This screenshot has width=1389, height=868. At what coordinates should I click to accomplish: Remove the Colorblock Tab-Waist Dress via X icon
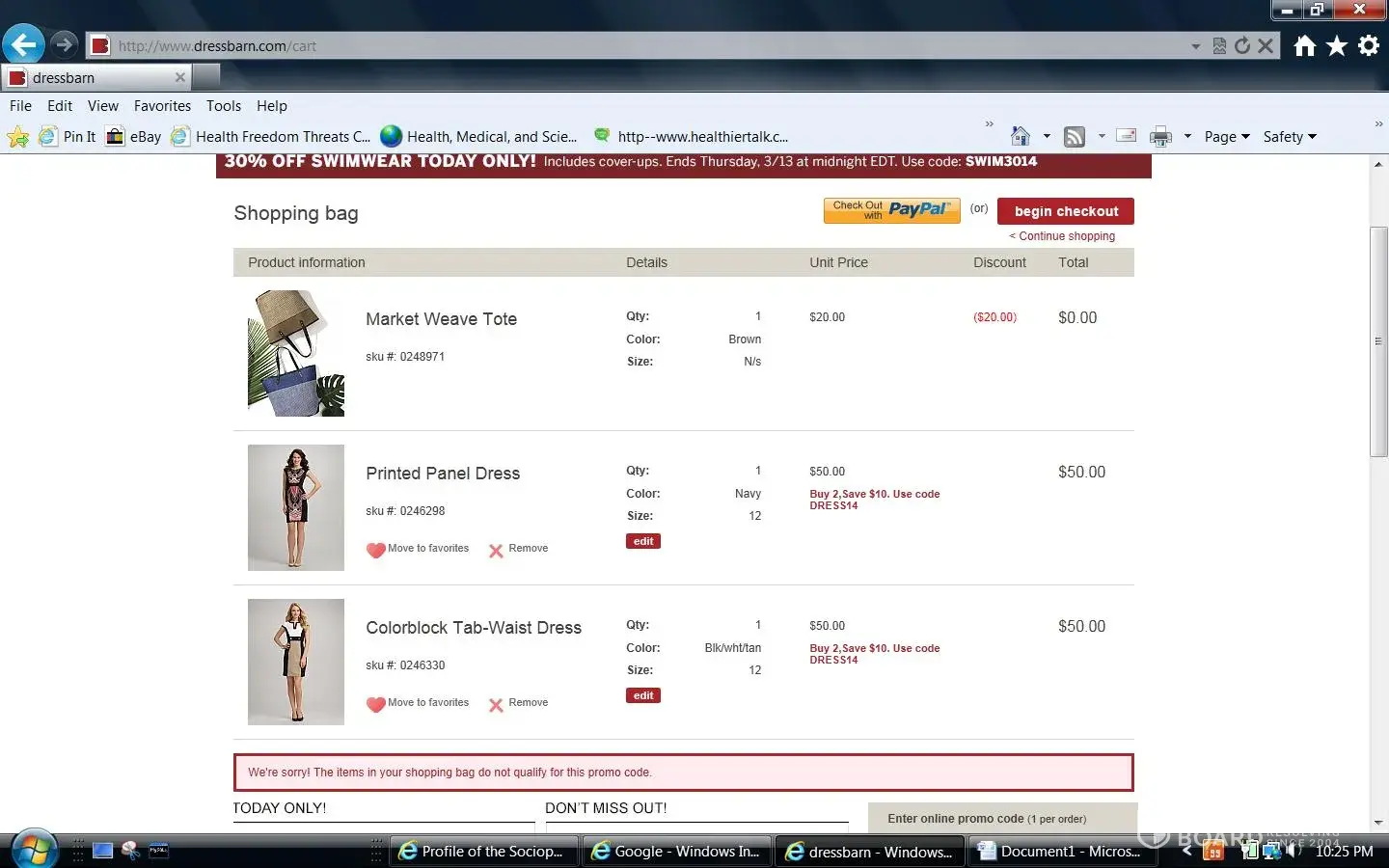(x=496, y=705)
